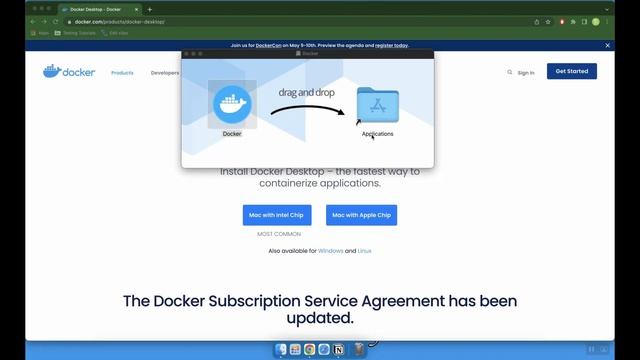Click the Subscription Service Agreement heading
640x360 pixels.
point(320,309)
